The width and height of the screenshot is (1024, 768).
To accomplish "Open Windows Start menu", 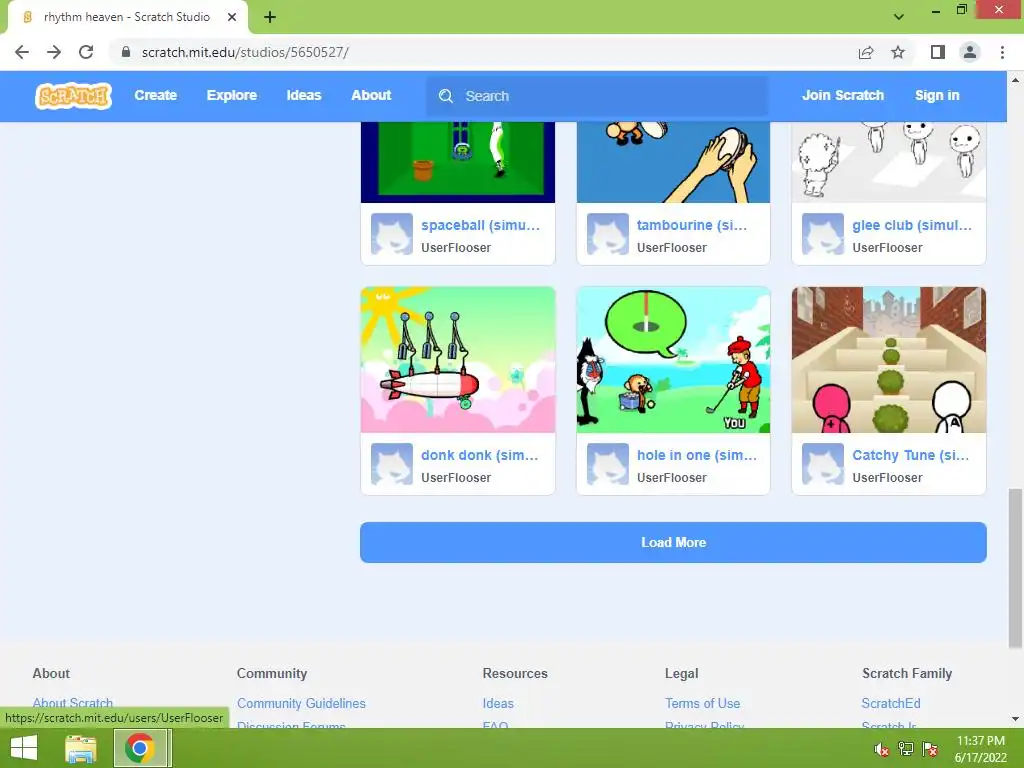I will pyautogui.click(x=24, y=748).
